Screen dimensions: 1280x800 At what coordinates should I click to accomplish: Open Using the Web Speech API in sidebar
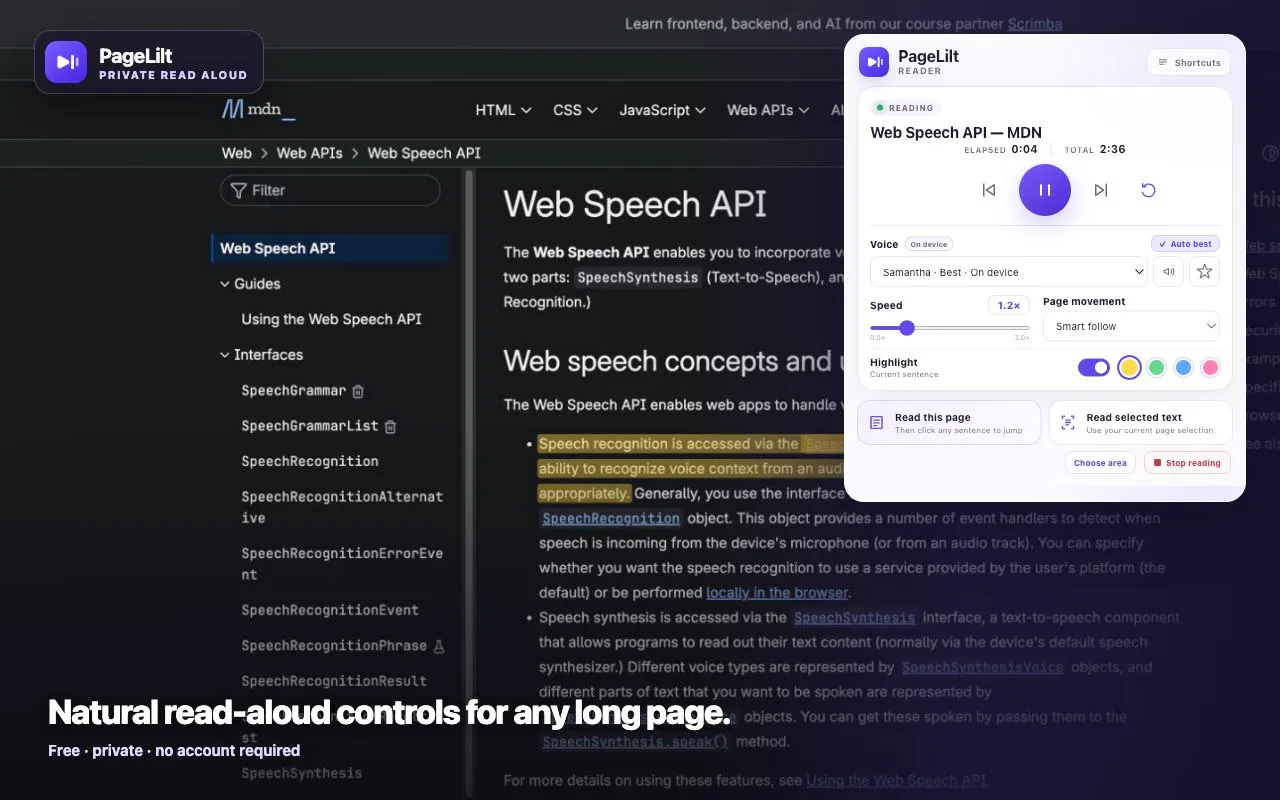pos(332,319)
